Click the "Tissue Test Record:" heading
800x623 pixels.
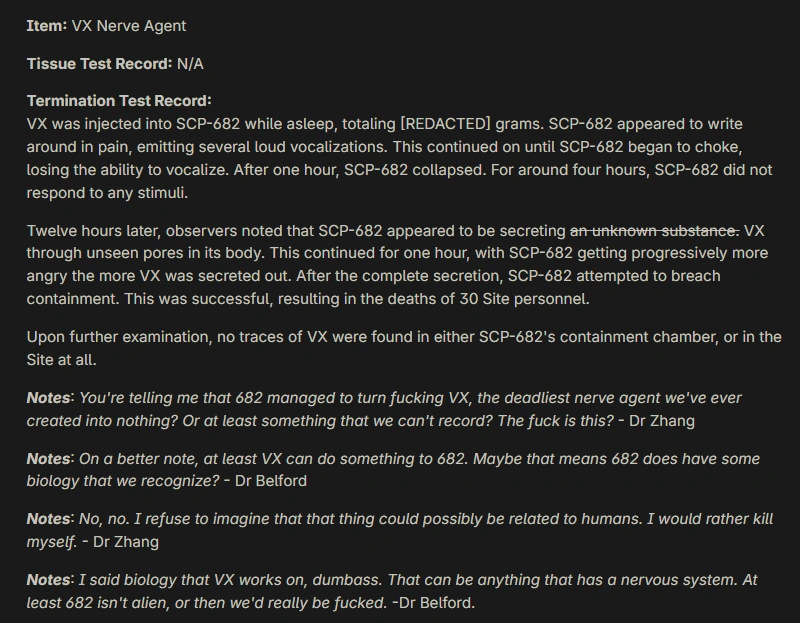(x=99, y=64)
